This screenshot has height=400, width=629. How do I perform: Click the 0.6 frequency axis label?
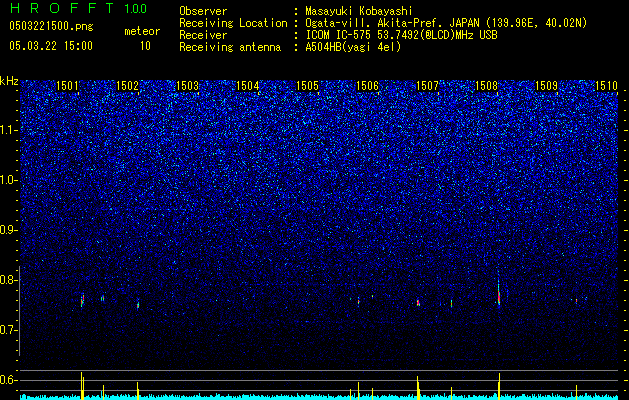click(x=8, y=380)
